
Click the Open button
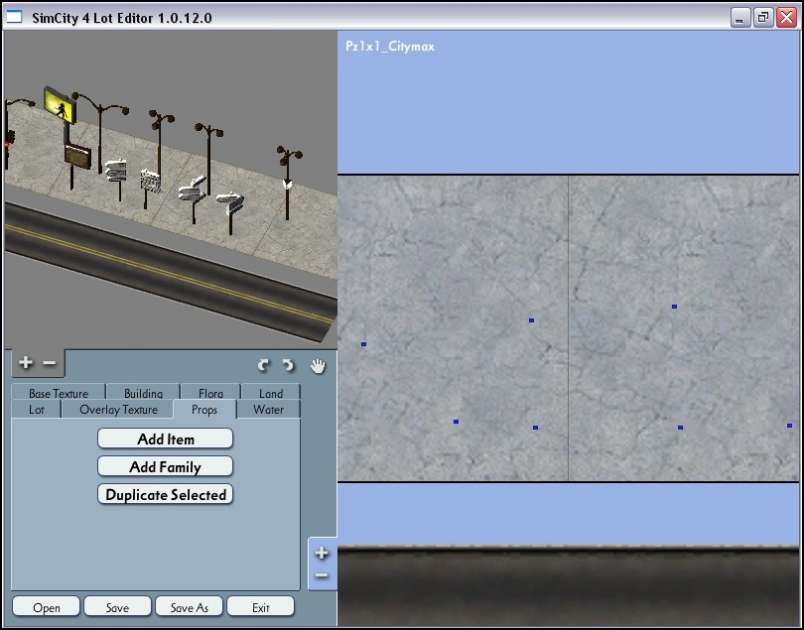point(46,607)
